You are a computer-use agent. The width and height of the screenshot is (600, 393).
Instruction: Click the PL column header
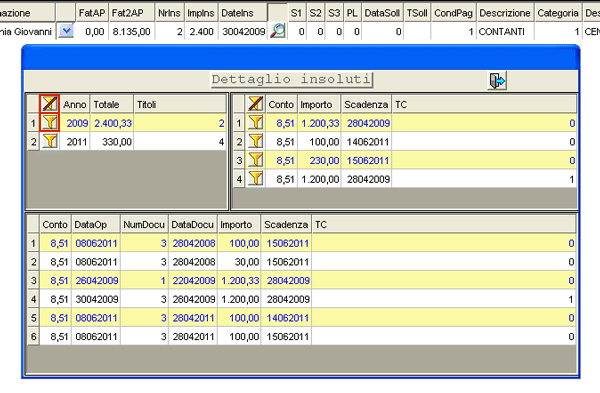(x=352, y=13)
